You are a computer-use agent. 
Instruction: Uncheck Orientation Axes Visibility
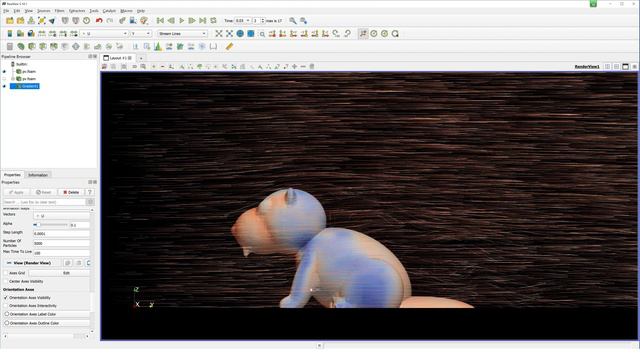6,298
